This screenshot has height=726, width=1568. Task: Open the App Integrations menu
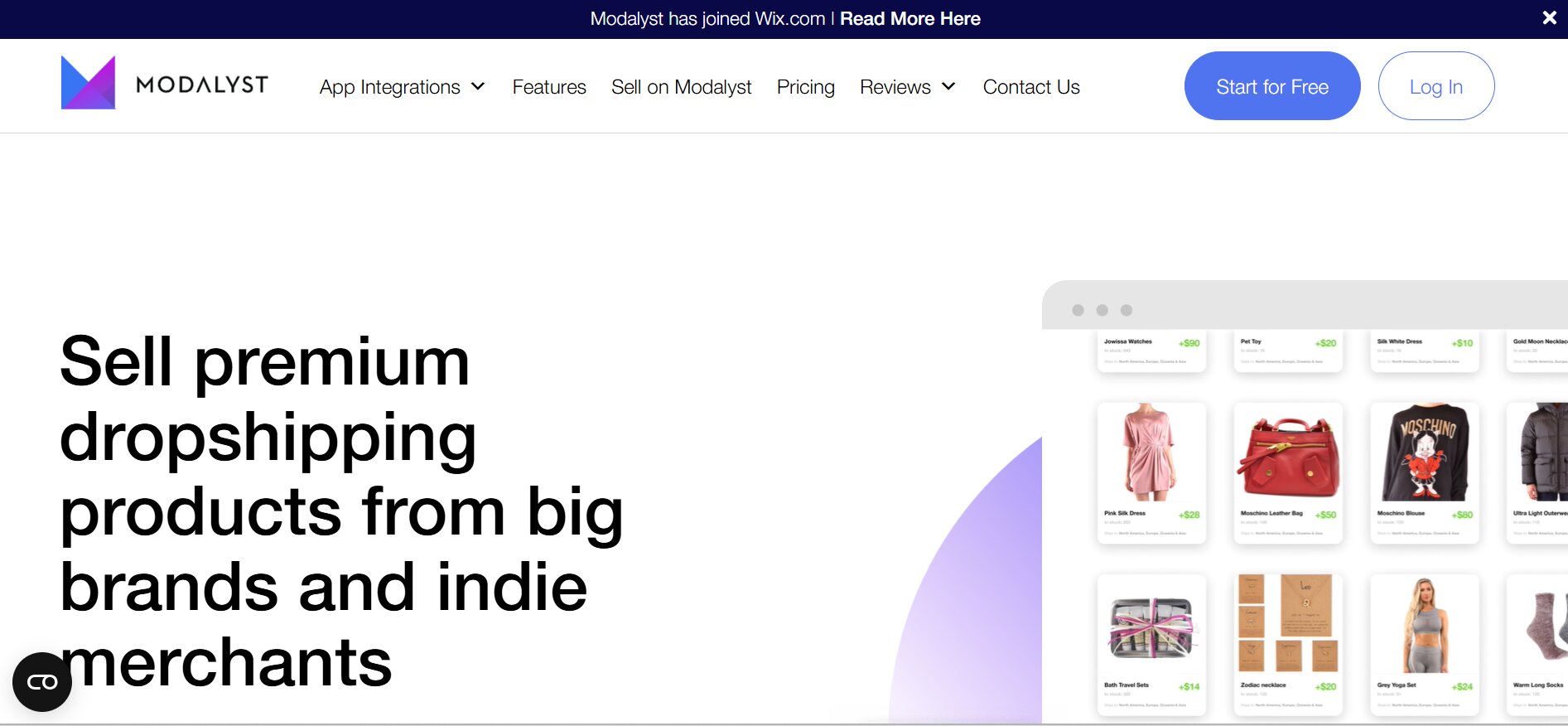coord(390,87)
